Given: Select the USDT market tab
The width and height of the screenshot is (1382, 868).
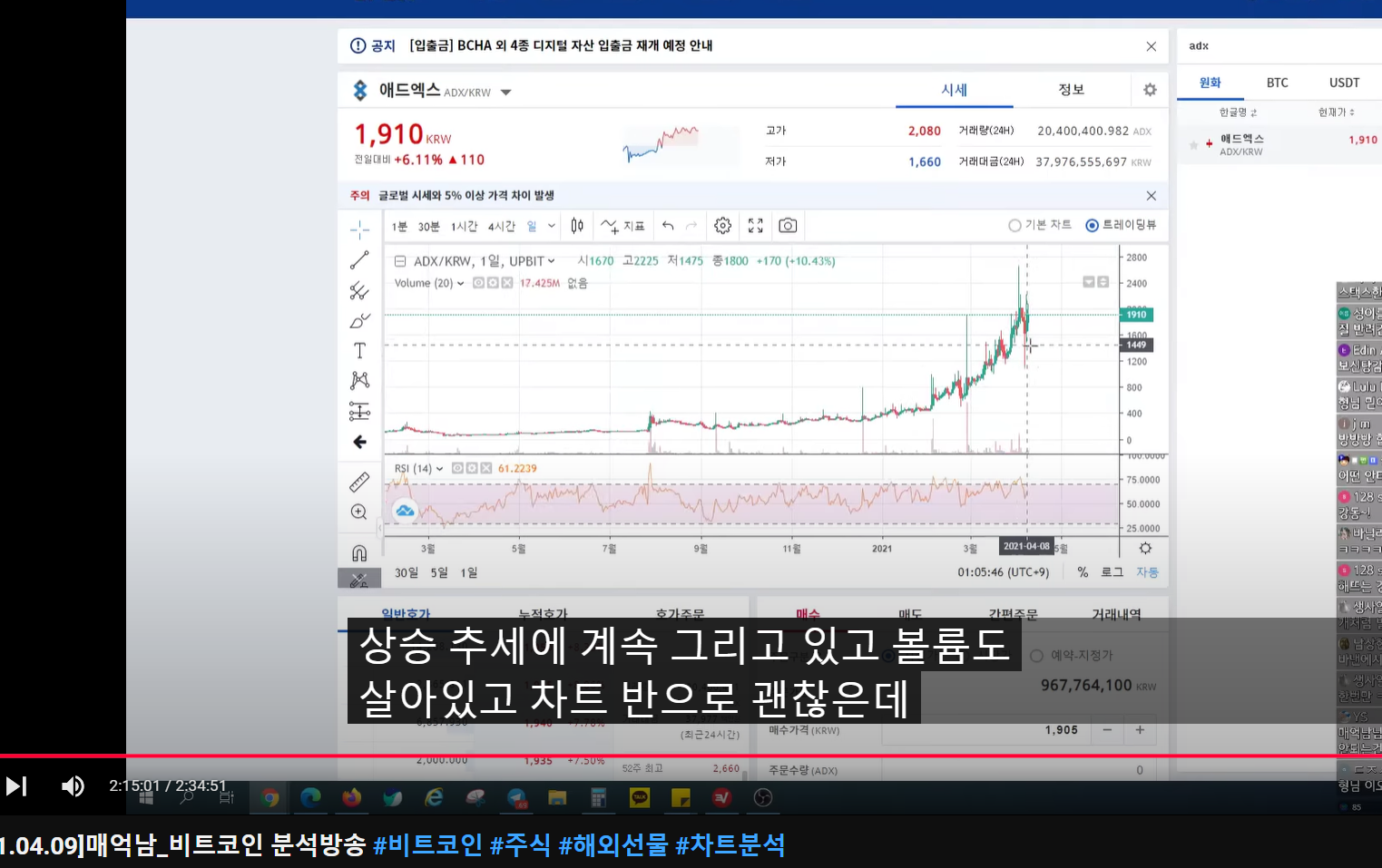Looking at the screenshot, I should coord(1345,83).
